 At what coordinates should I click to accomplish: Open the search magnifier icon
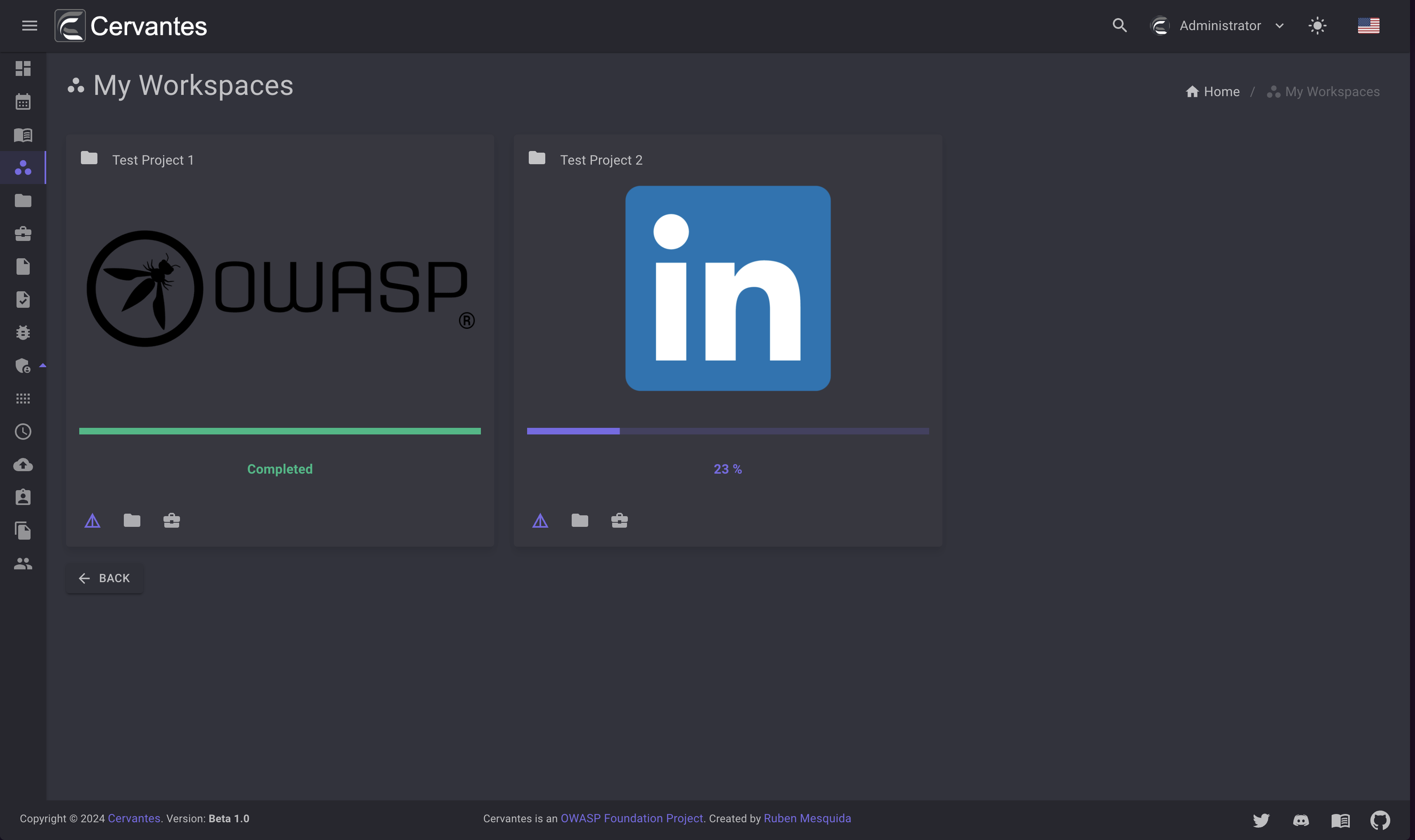click(1119, 26)
